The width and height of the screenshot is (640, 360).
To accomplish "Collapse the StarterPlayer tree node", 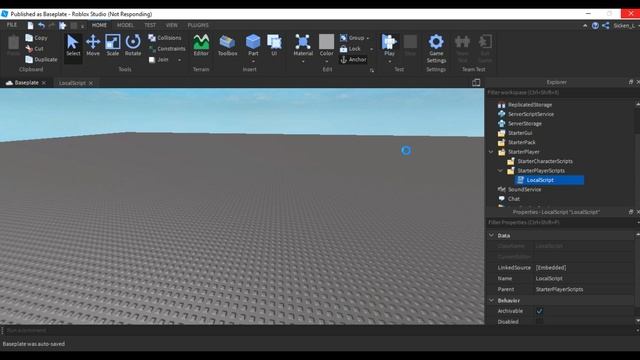I will click(x=491, y=152).
